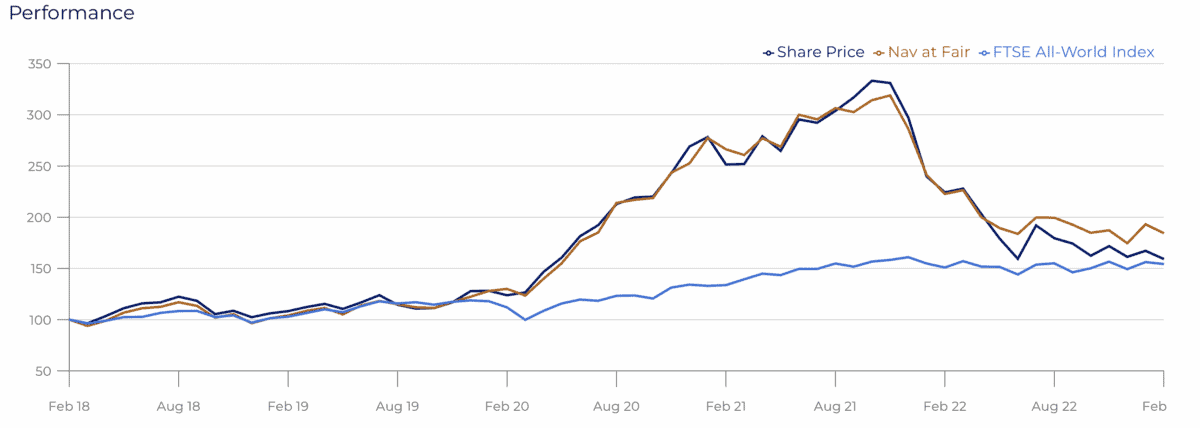Select the Feb 21 x-axis label

tap(726, 407)
